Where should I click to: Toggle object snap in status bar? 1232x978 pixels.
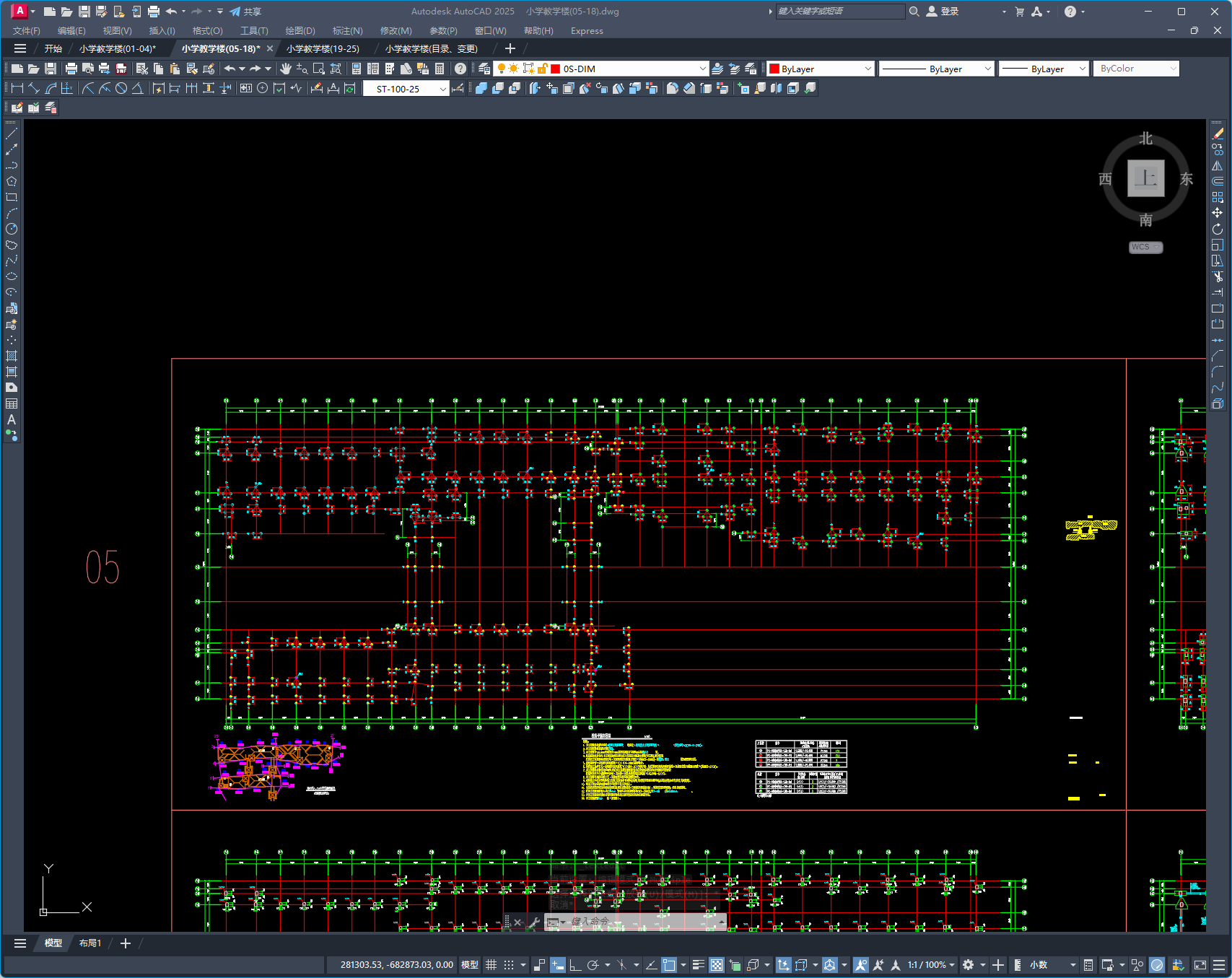[669, 964]
